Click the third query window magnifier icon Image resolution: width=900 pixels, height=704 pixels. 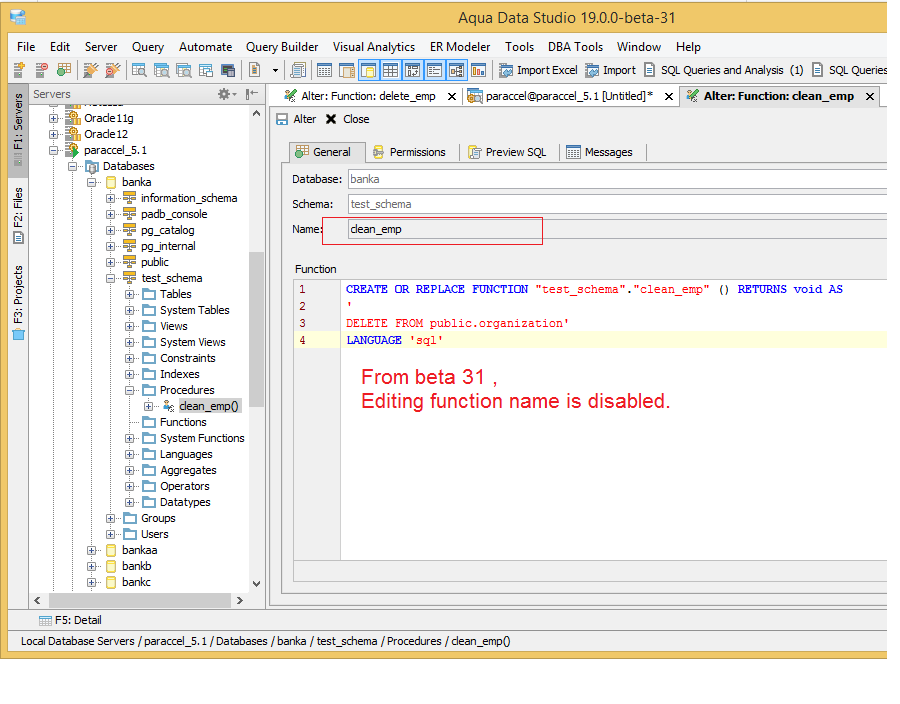click(x=184, y=70)
